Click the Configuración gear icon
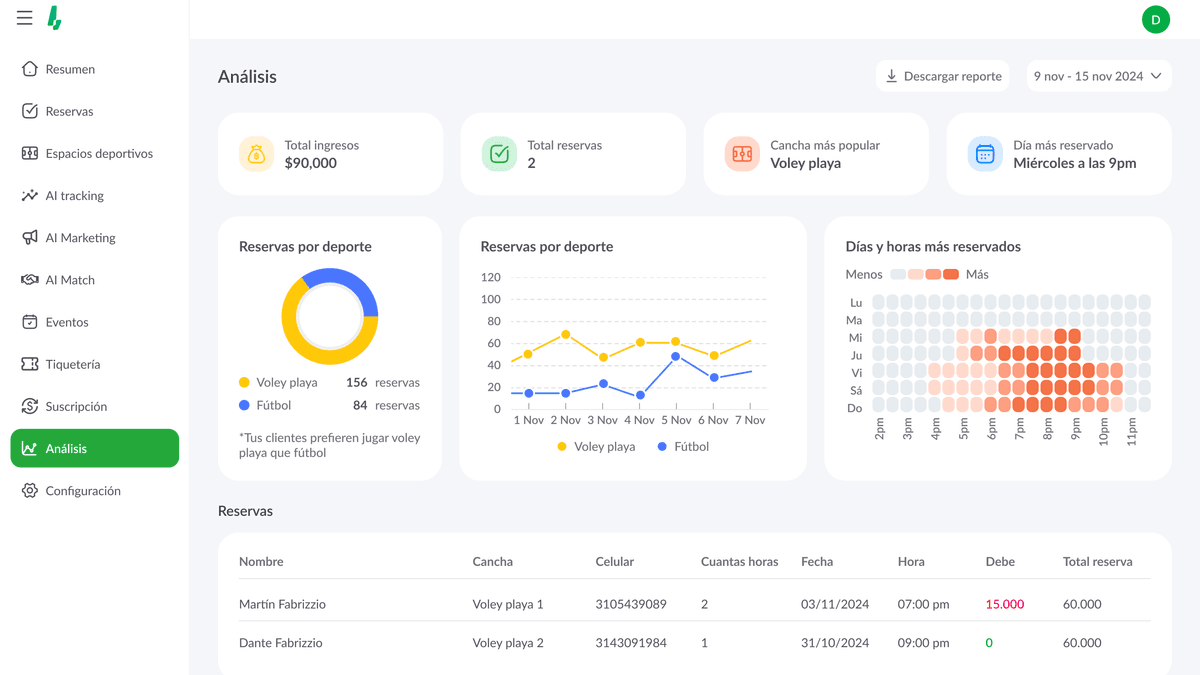Image resolution: width=1200 pixels, height=675 pixels. (30, 491)
